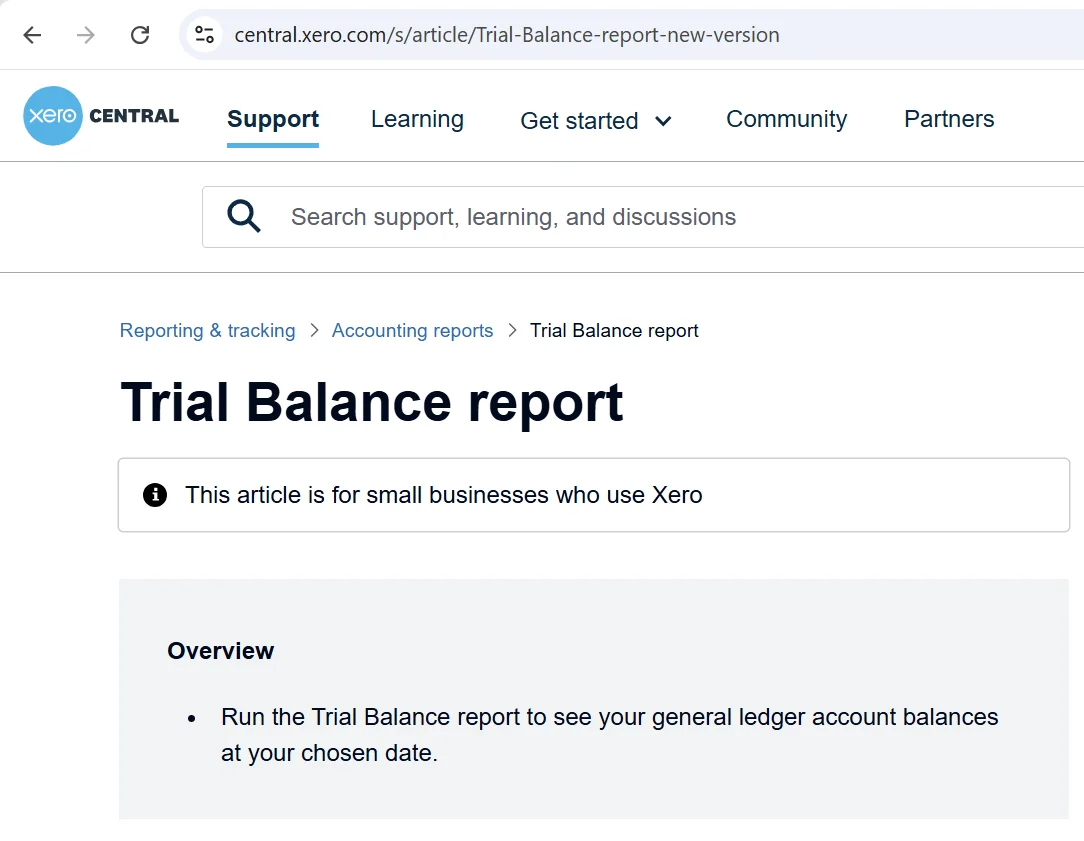Viewport: 1084px width, 841px height.
Task: Click the browser back arrow
Action: pyautogui.click(x=32, y=35)
